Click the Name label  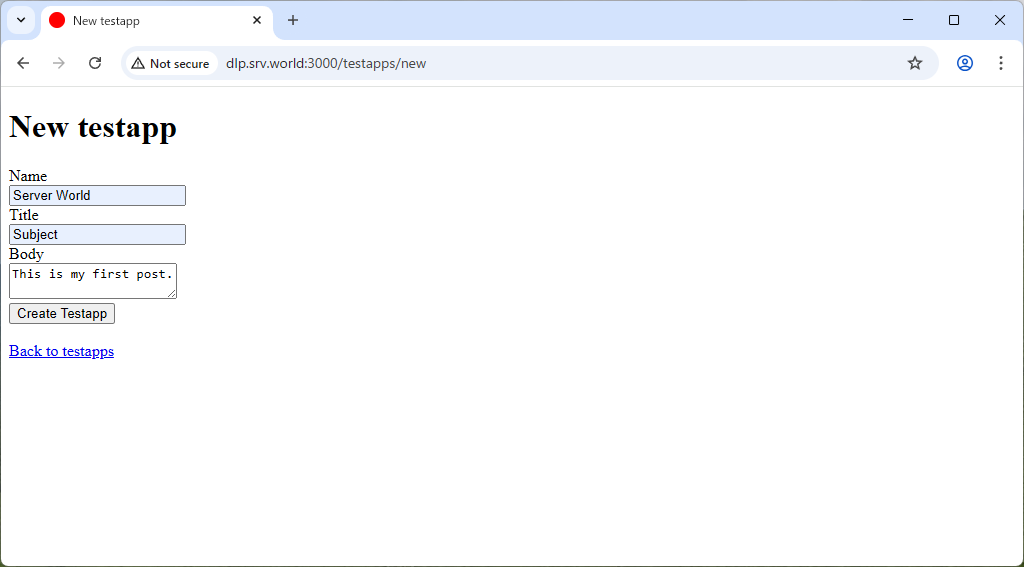(x=28, y=176)
